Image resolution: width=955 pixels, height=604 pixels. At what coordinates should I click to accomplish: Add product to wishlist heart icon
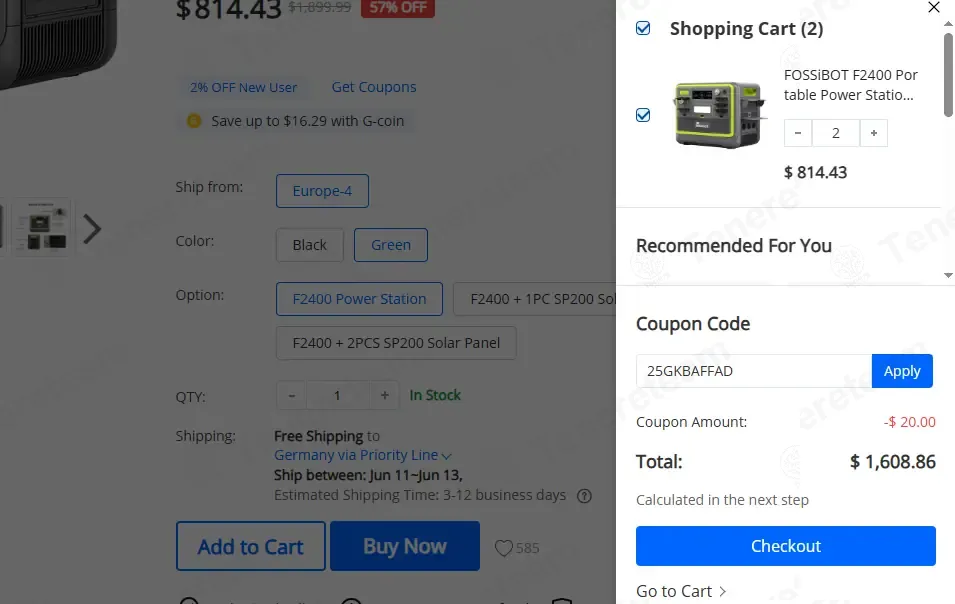(x=503, y=548)
